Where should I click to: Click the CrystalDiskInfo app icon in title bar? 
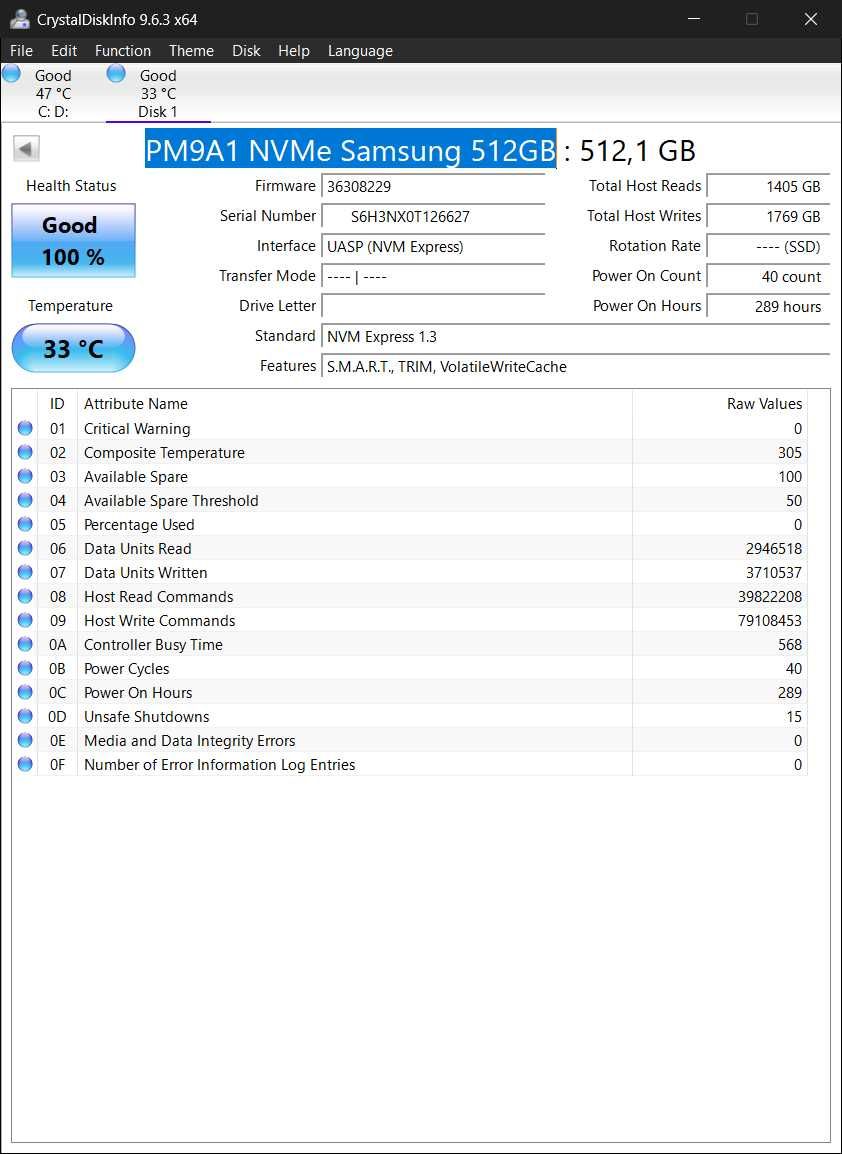[x=19, y=19]
